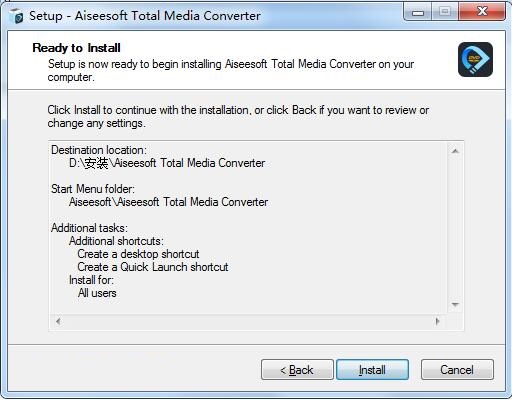Click the scroll right arrow in summary box
512x400 pixels.
[437, 321]
